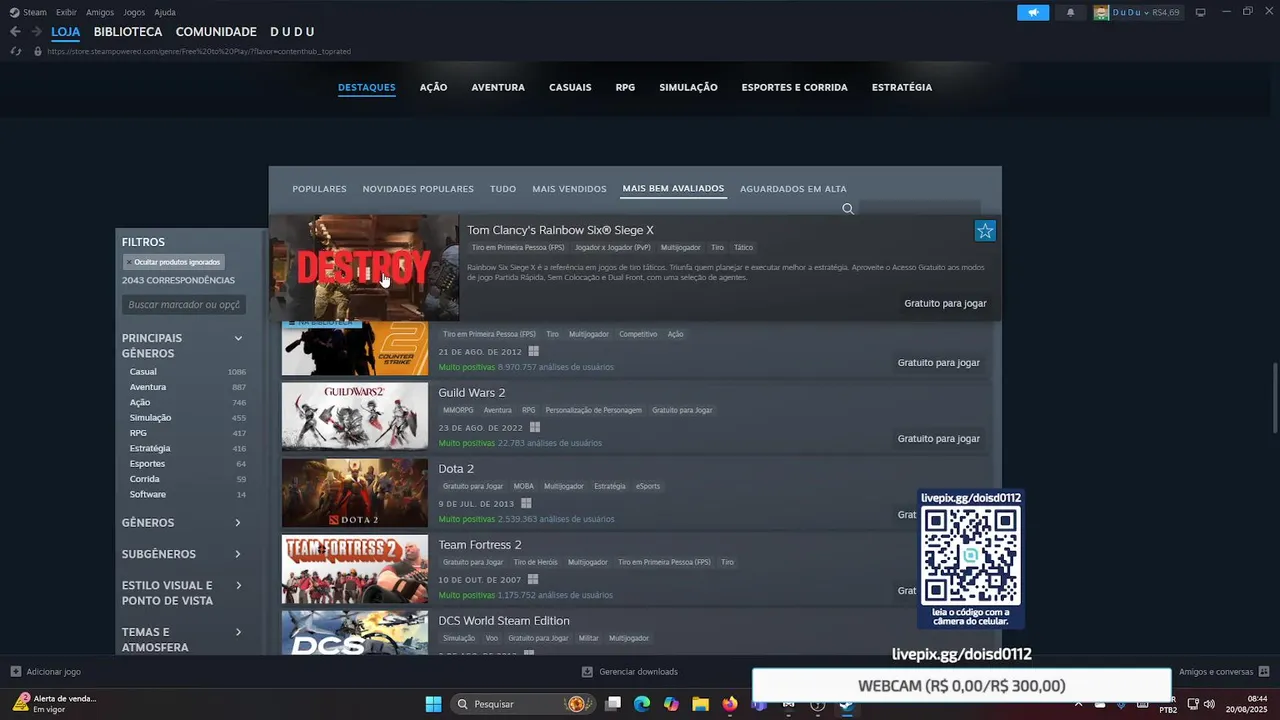Go to the BIBLIOTECA section
Screen dimensions: 1280x720
tap(128, 32)
